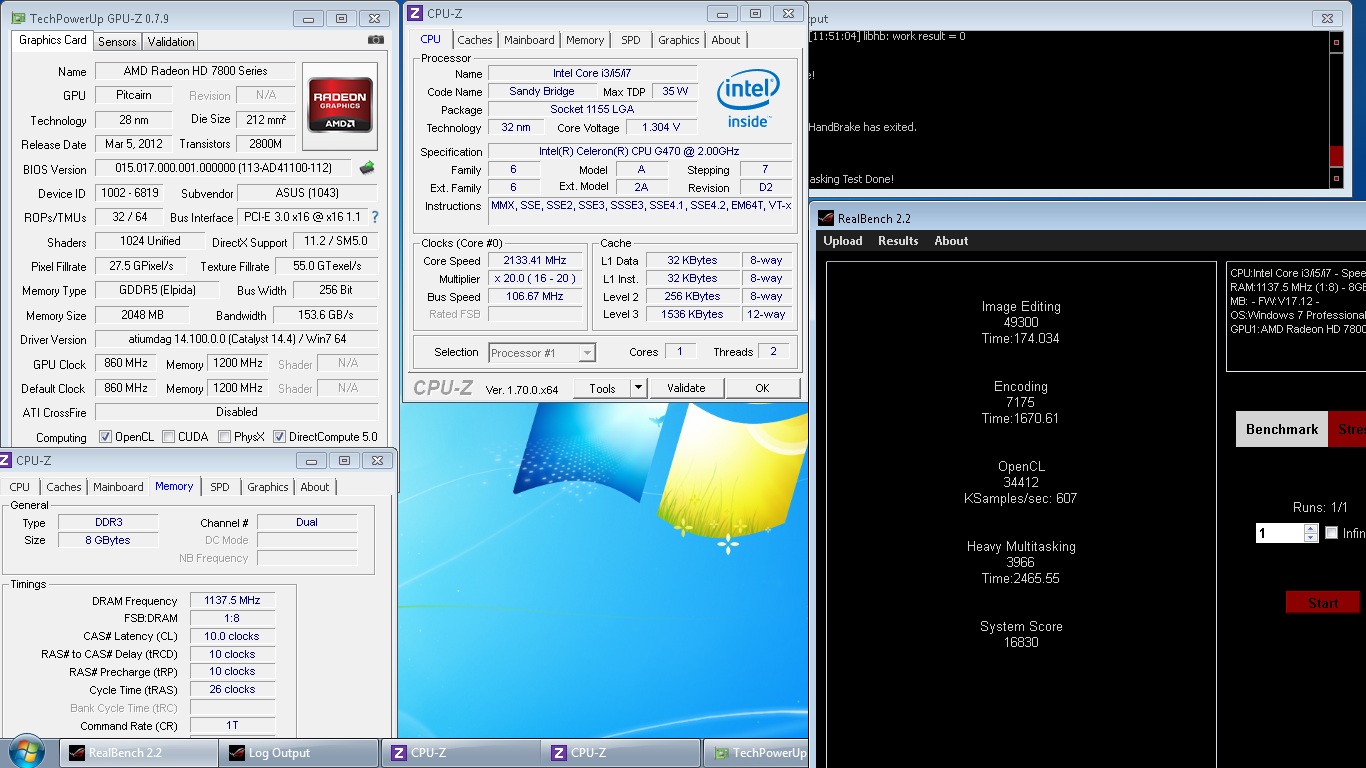1366x768 pixels.
Task: Open the Caches tab in top CPU-Z
Action: [x=475, y=40]
